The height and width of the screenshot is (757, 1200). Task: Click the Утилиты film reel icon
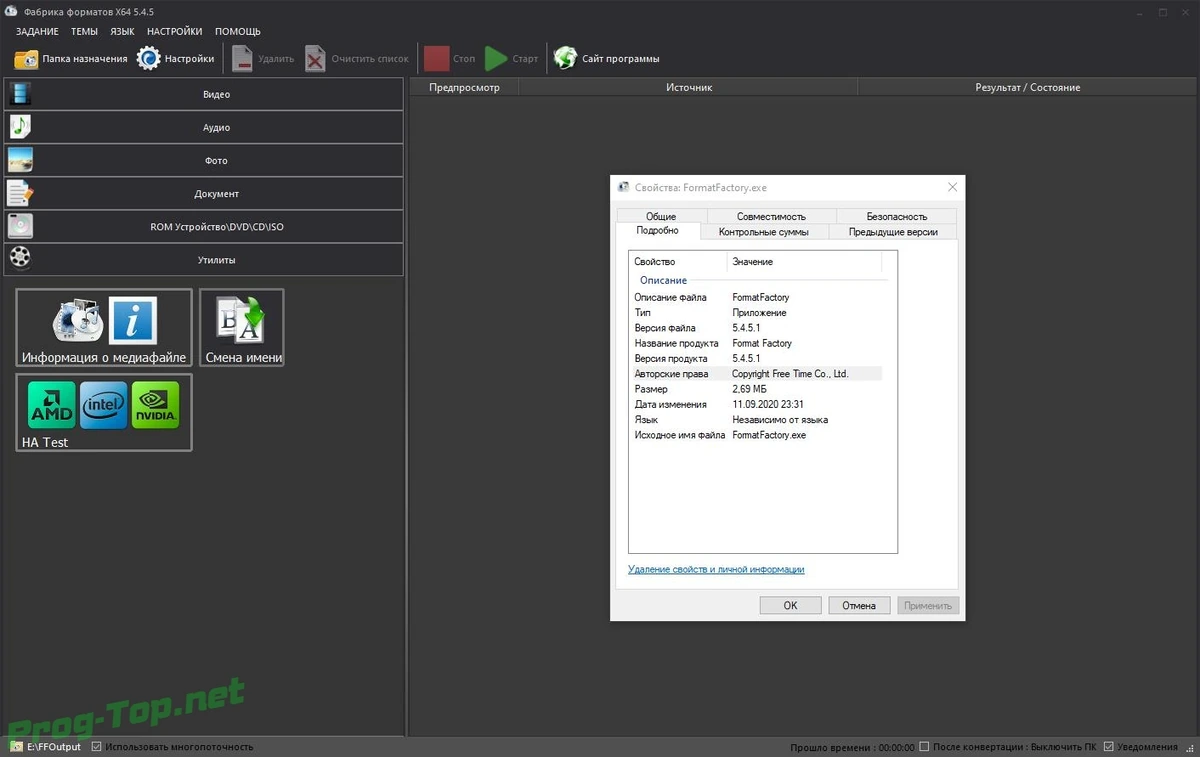click(21, 259)
